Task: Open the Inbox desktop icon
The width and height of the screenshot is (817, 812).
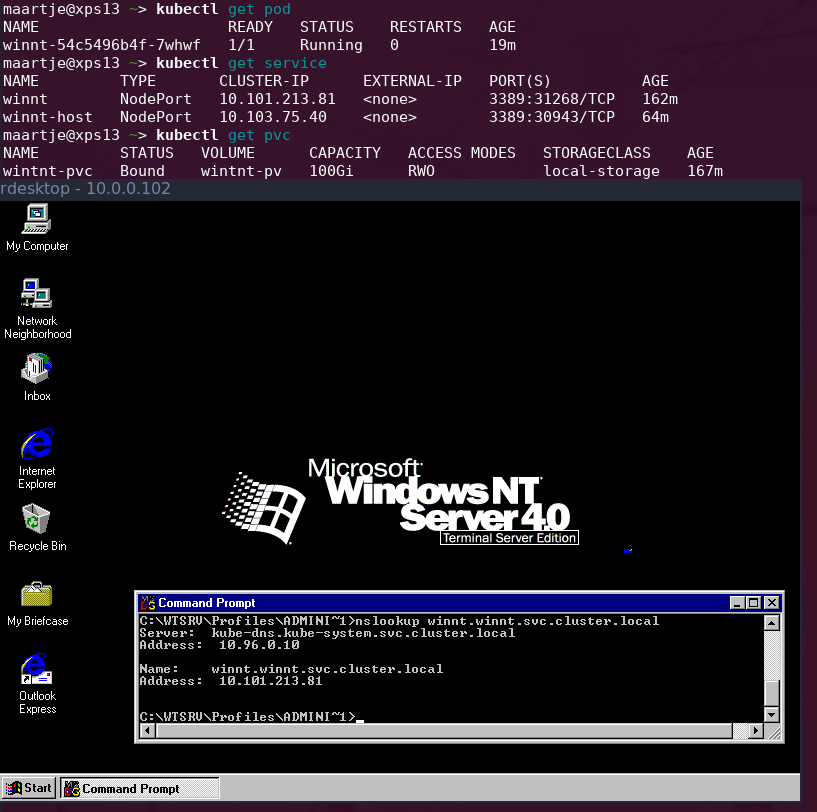Action: pos(36,378)
